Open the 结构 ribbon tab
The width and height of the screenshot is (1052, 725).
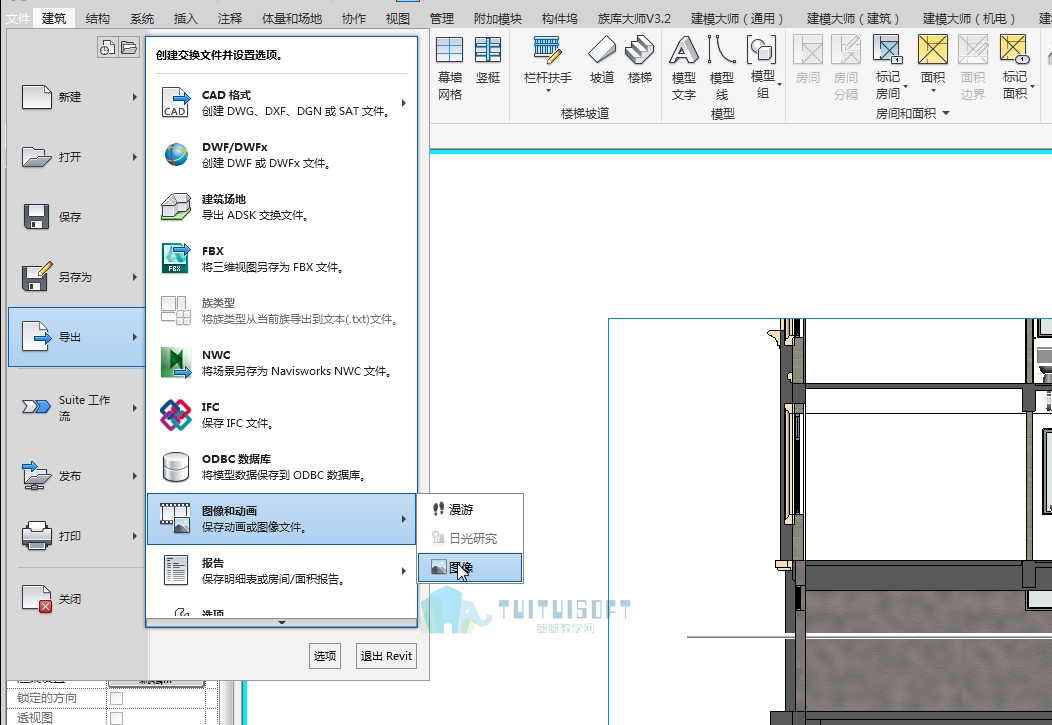pyautogui.click(x=98, y=18)
